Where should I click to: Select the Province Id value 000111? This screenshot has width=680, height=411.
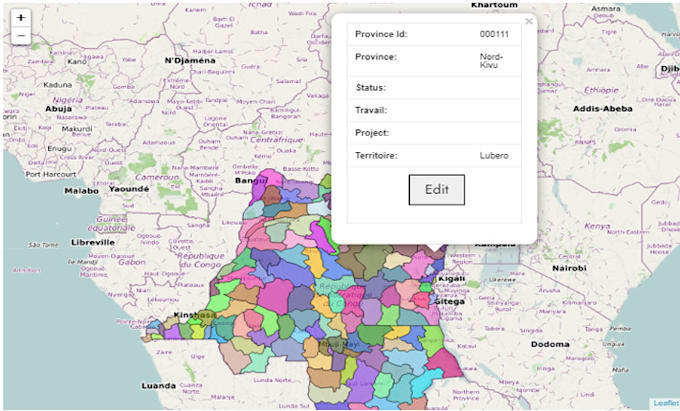pos(494,34)
